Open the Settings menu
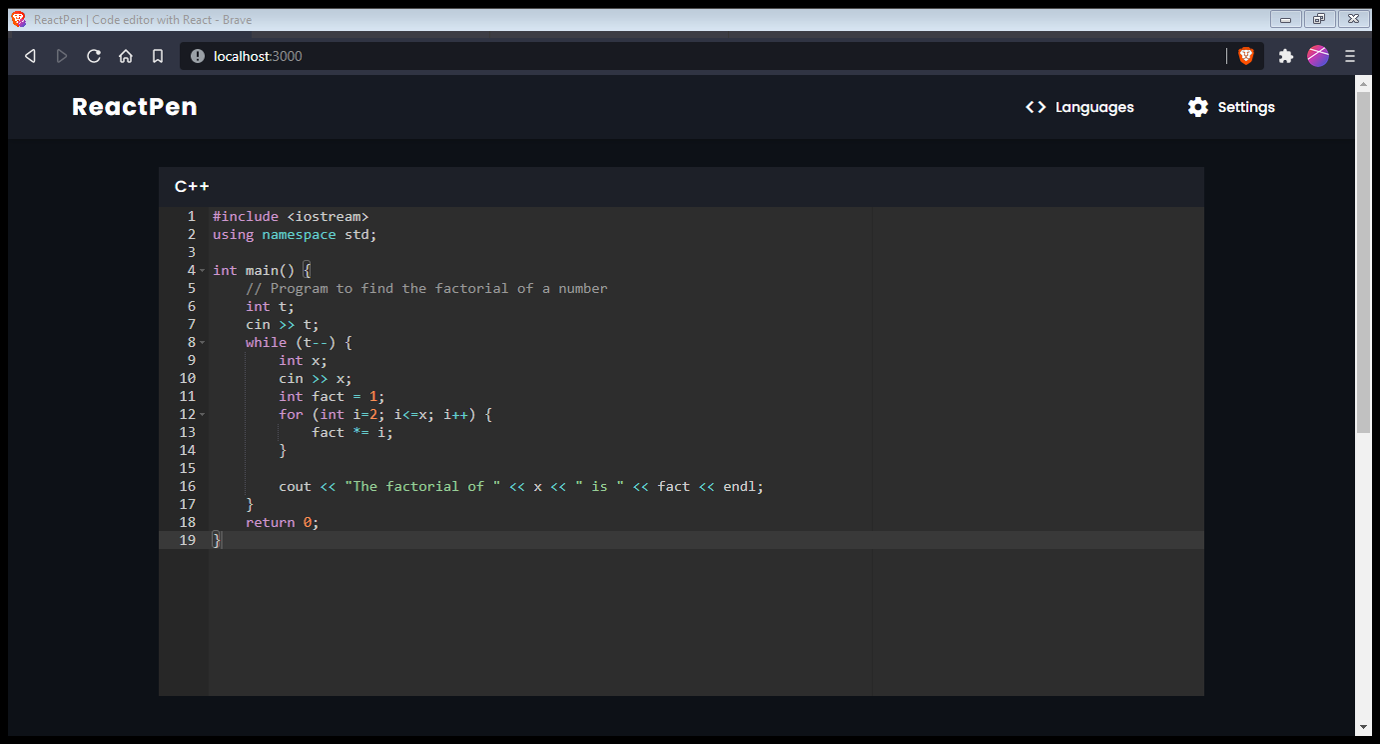This screenshot has width=1380, height=744. [x=1231, y=107]
